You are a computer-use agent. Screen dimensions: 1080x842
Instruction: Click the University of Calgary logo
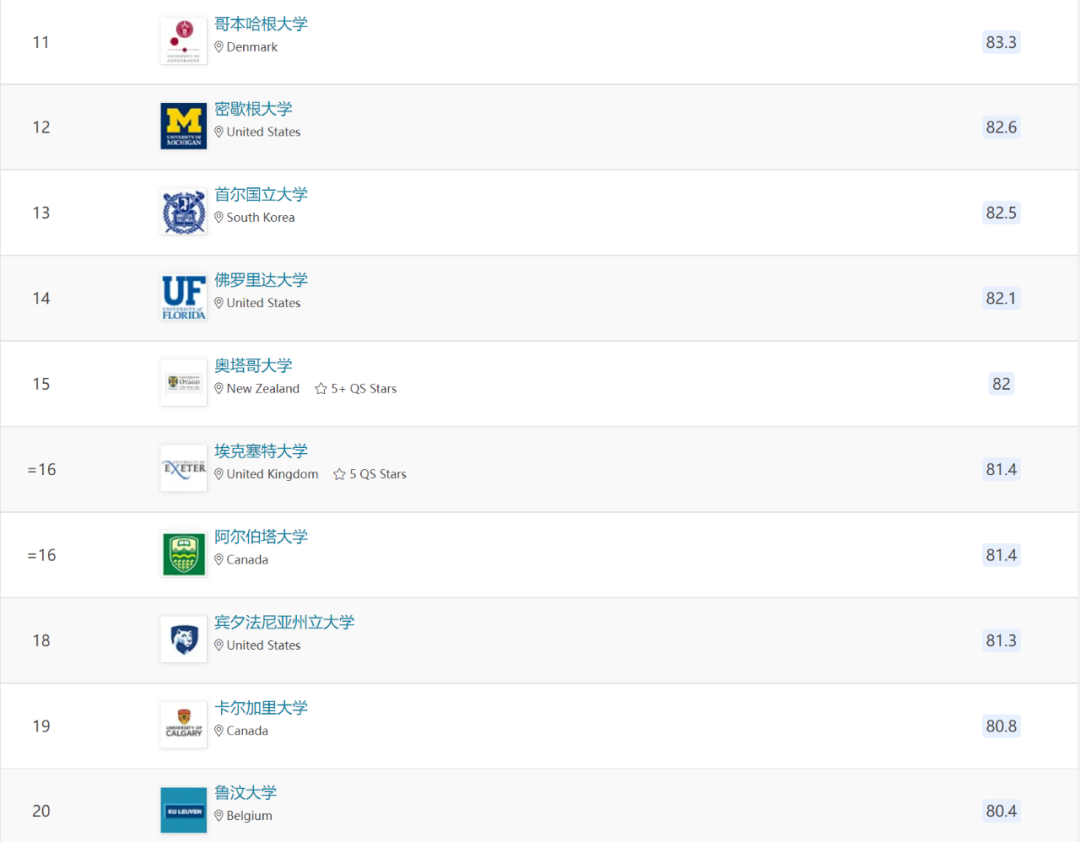(183, 724)
